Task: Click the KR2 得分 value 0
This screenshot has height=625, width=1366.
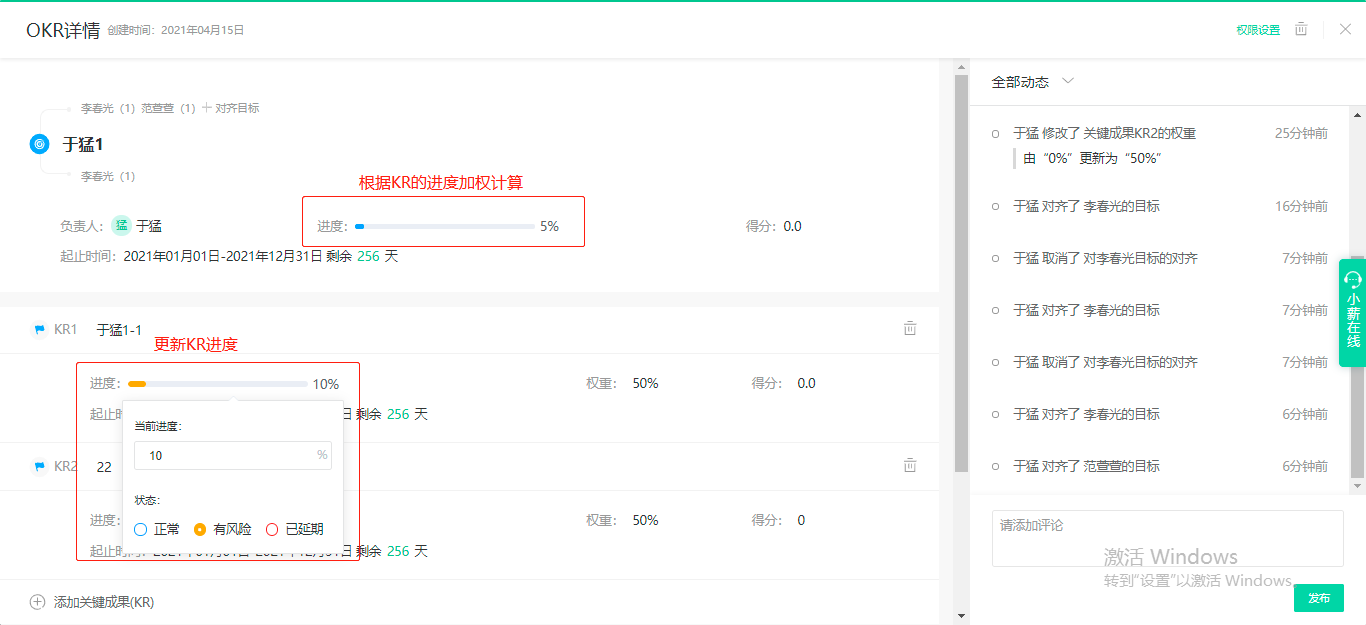Action: pyautogui.click(x=801, y=520)
